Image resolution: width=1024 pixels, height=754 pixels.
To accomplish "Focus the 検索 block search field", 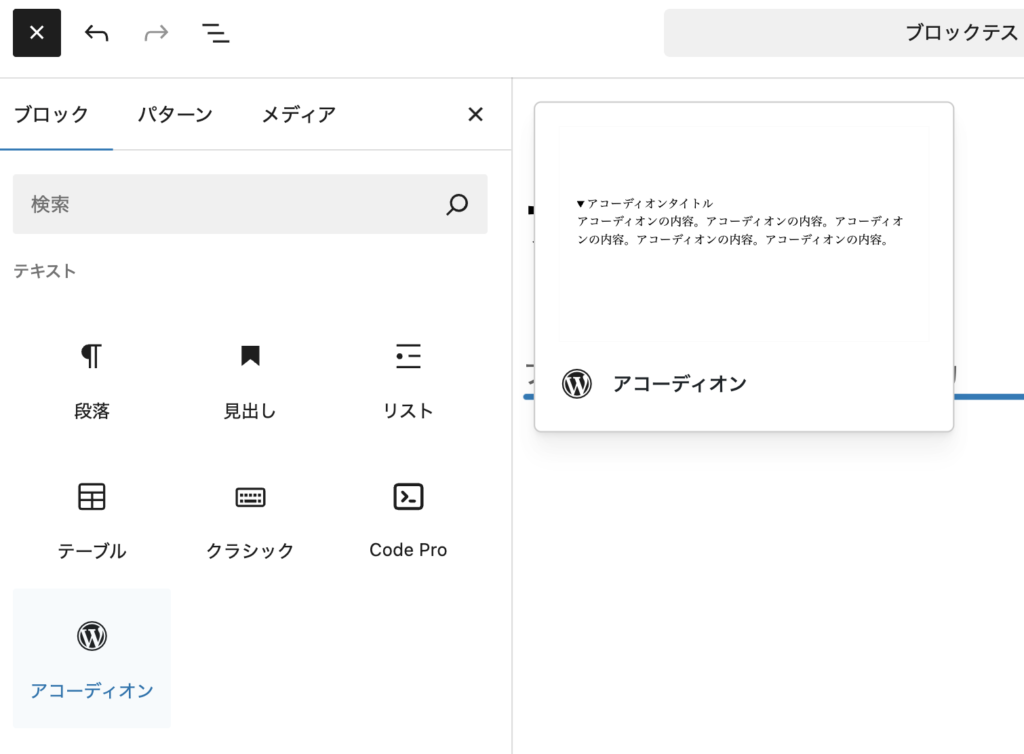I will 230,204.
